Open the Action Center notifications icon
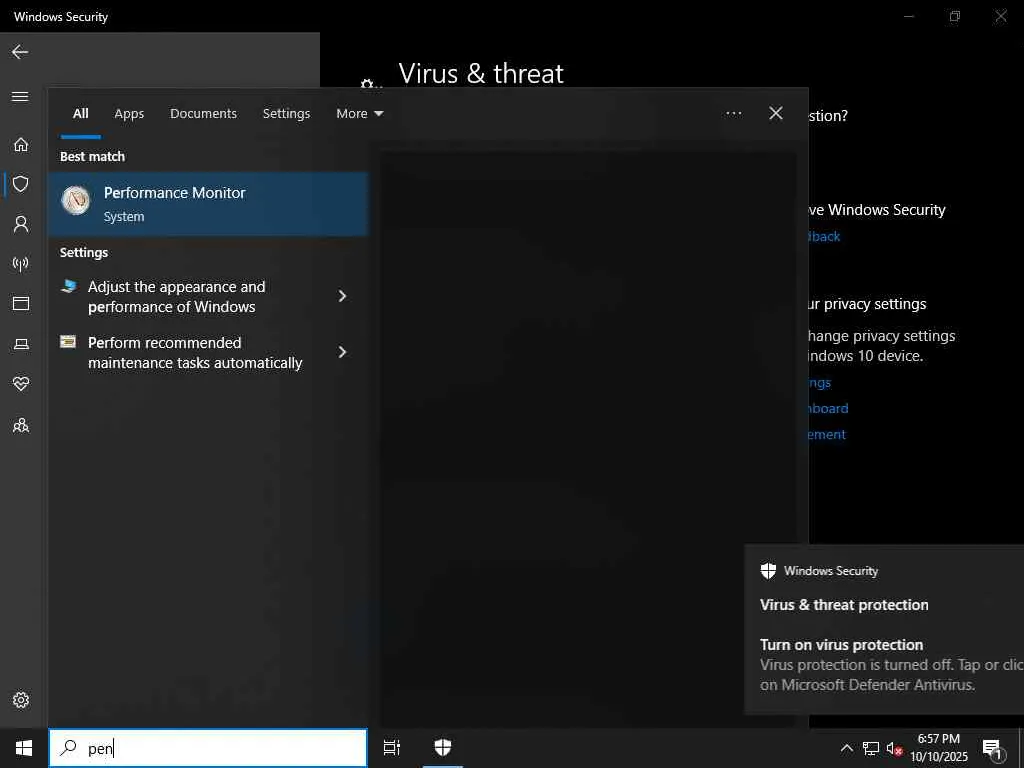The height and width of the screenshot is (768, 1024). coord(992,749)
